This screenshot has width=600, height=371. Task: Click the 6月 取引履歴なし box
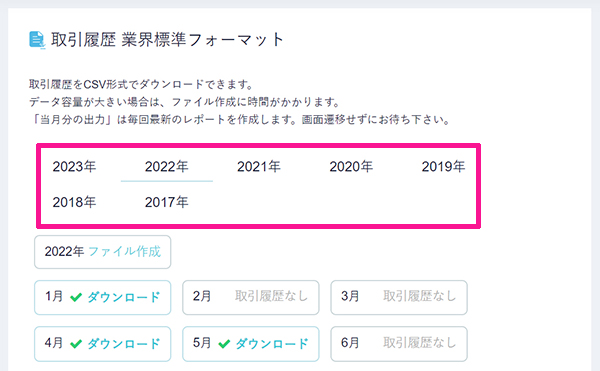399,344
